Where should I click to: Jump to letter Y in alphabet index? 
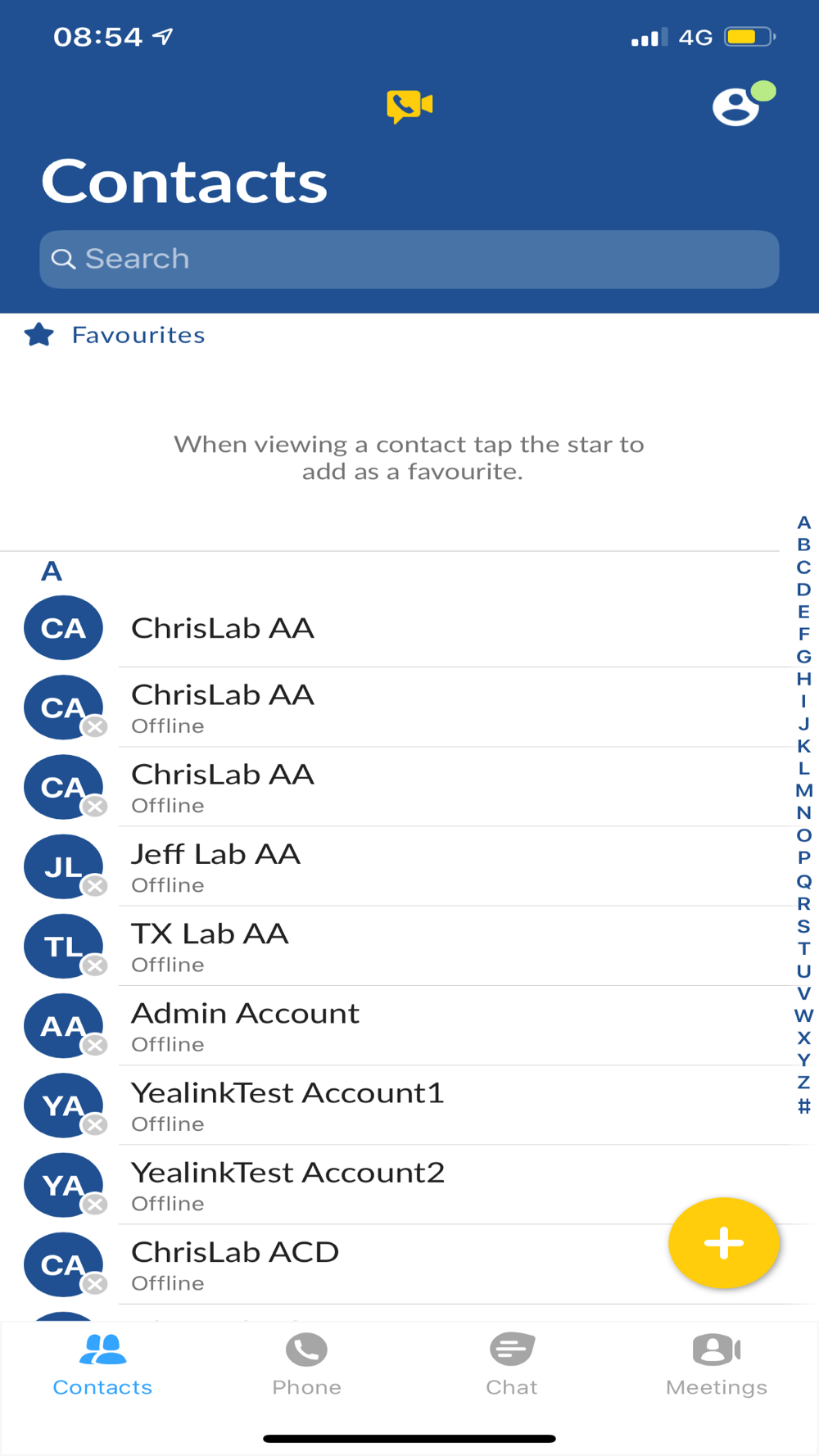(804, 1060)
